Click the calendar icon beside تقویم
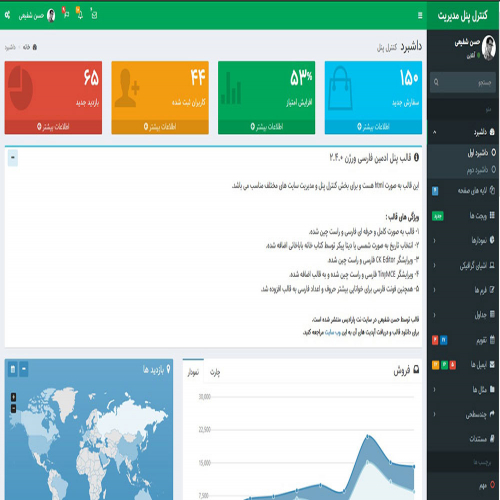This screenshot has width=500, height=500. tap(492, 340)
